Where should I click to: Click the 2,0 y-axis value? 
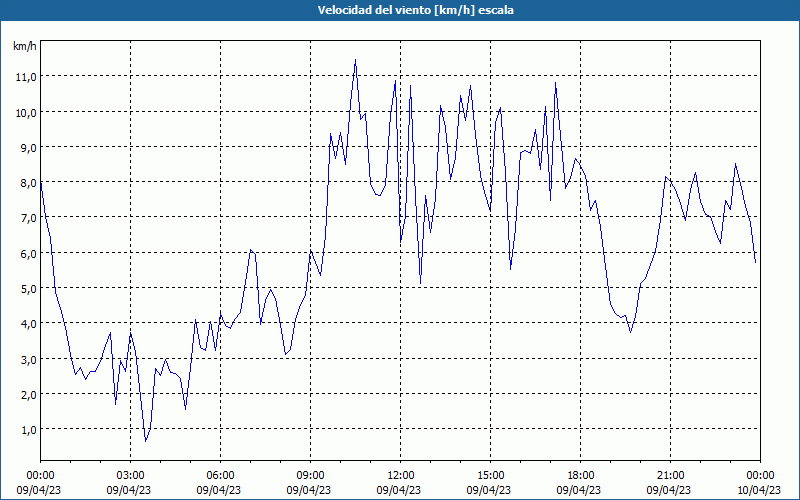[28, 394]
